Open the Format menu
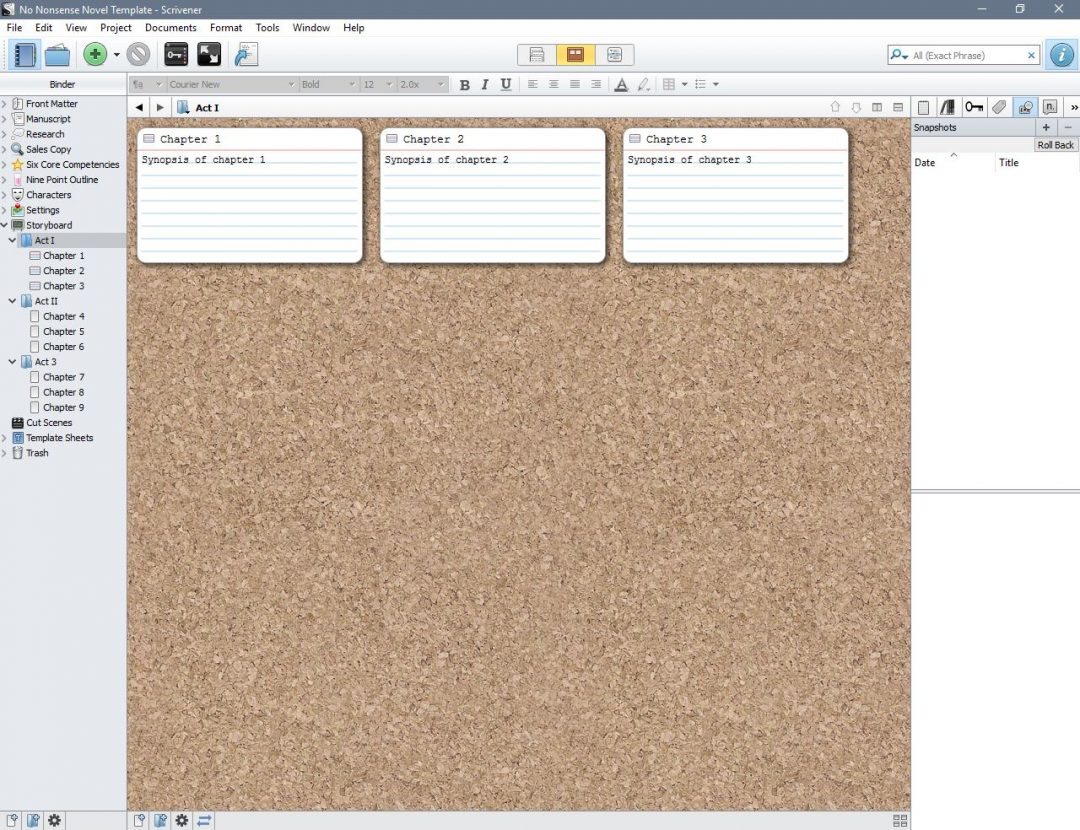The image size is (1080, 830). pos(226,28)
